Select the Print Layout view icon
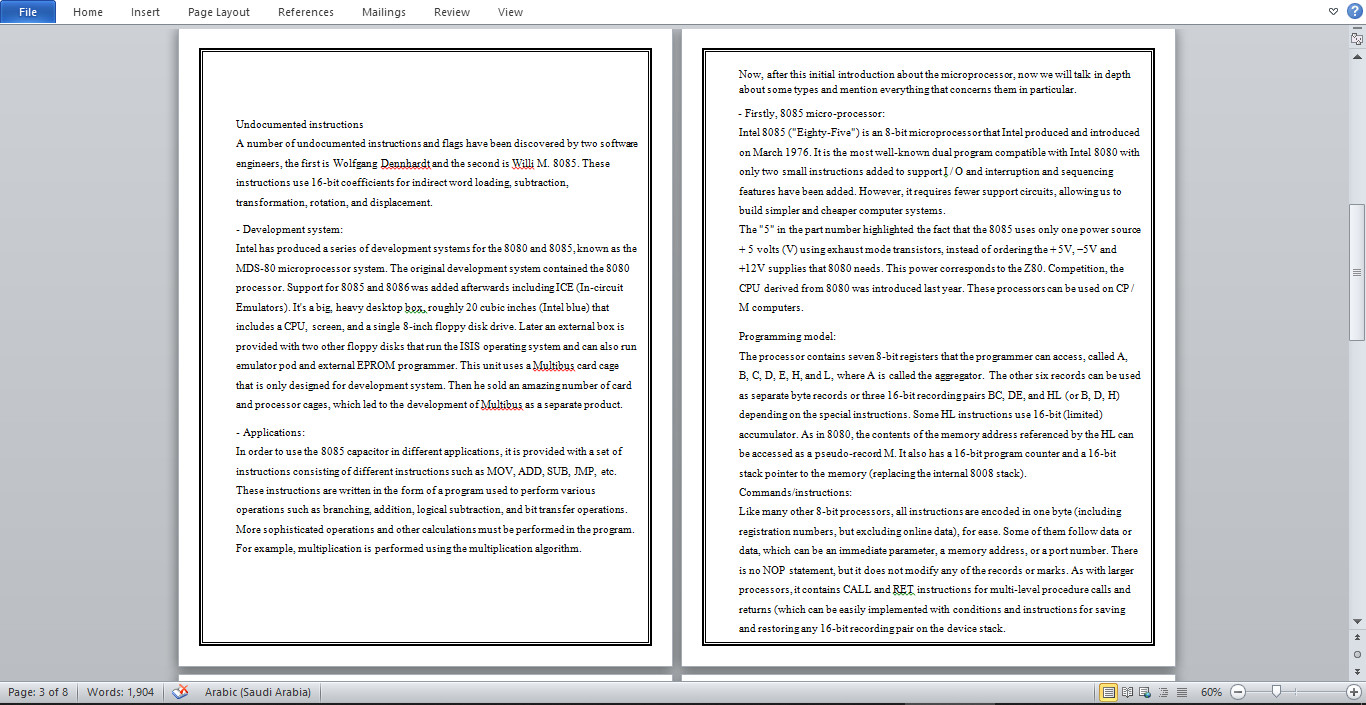Image resolution: width=1366 pixels, height=705 pixels. click(1108, 692)
